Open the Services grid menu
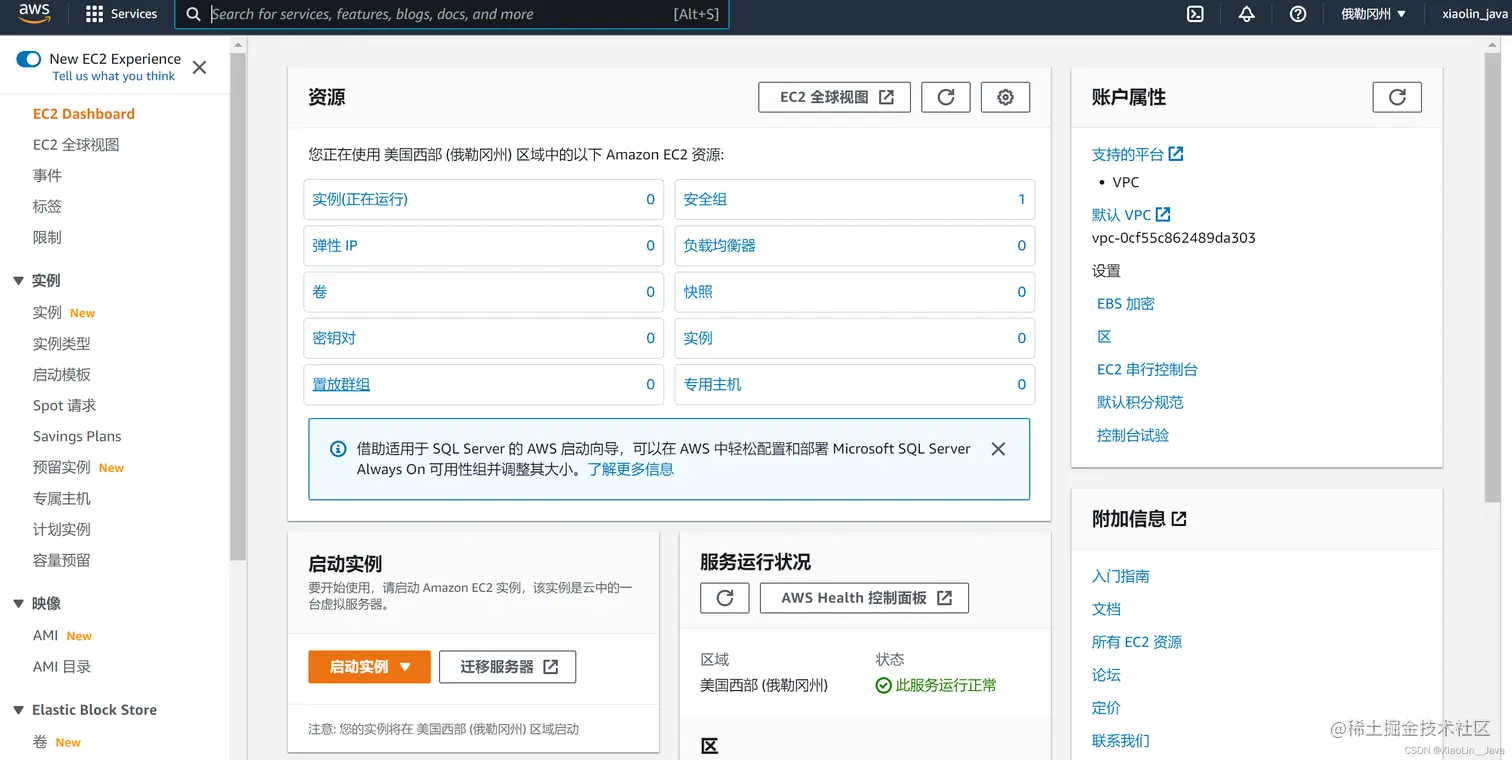 121,14
